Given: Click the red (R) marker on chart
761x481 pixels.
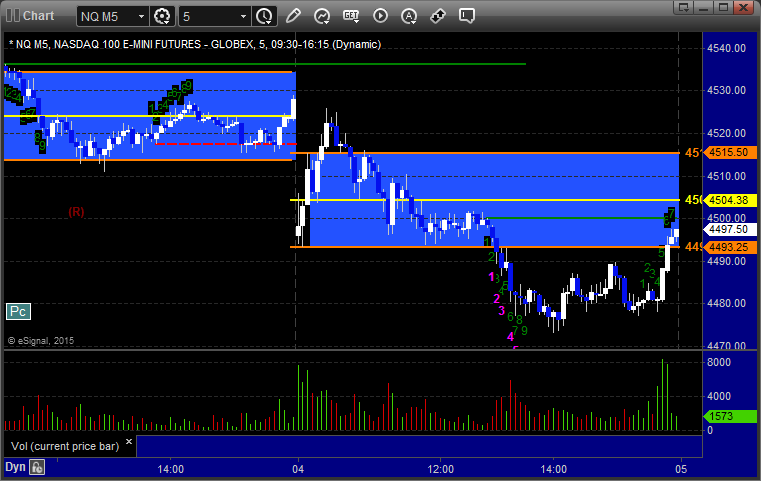Looking at the screenshot, I should click(x=76, y=212).
